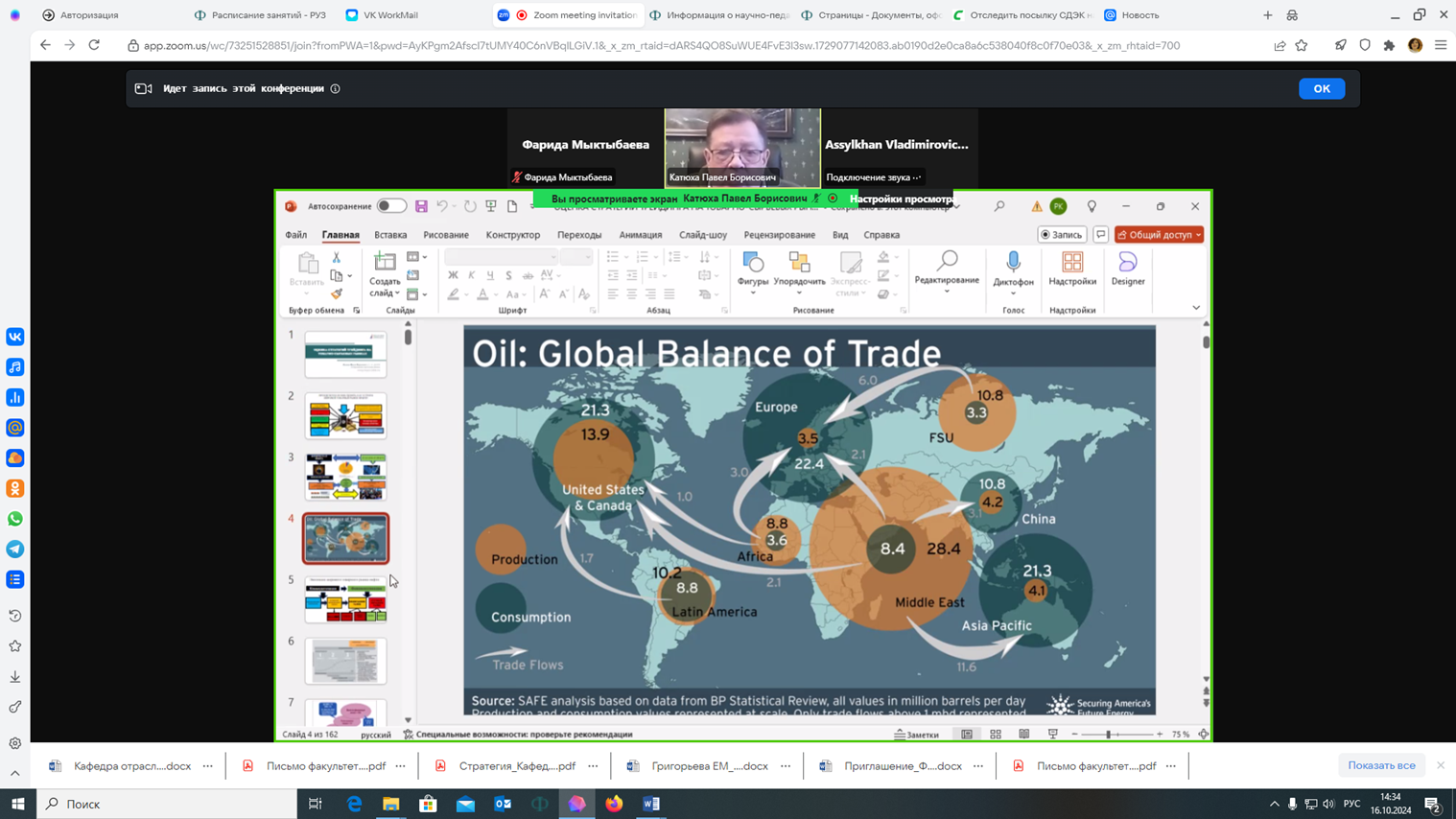
Task: Open the Редактирование menu
Action: point(947,271)
